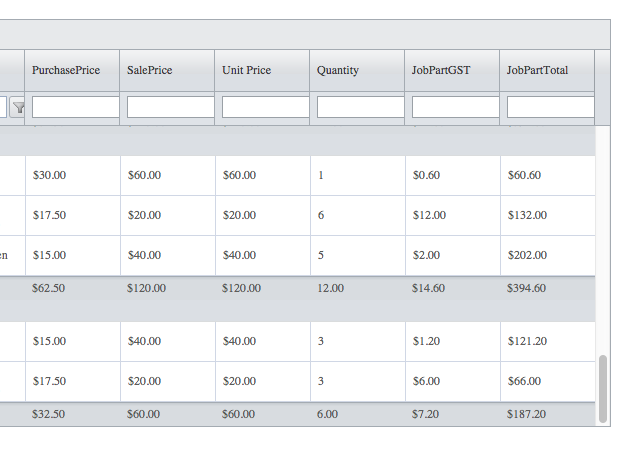Focus the JobPartTotal filter field
The image size is (626, 464).
(x=550, y=107)
